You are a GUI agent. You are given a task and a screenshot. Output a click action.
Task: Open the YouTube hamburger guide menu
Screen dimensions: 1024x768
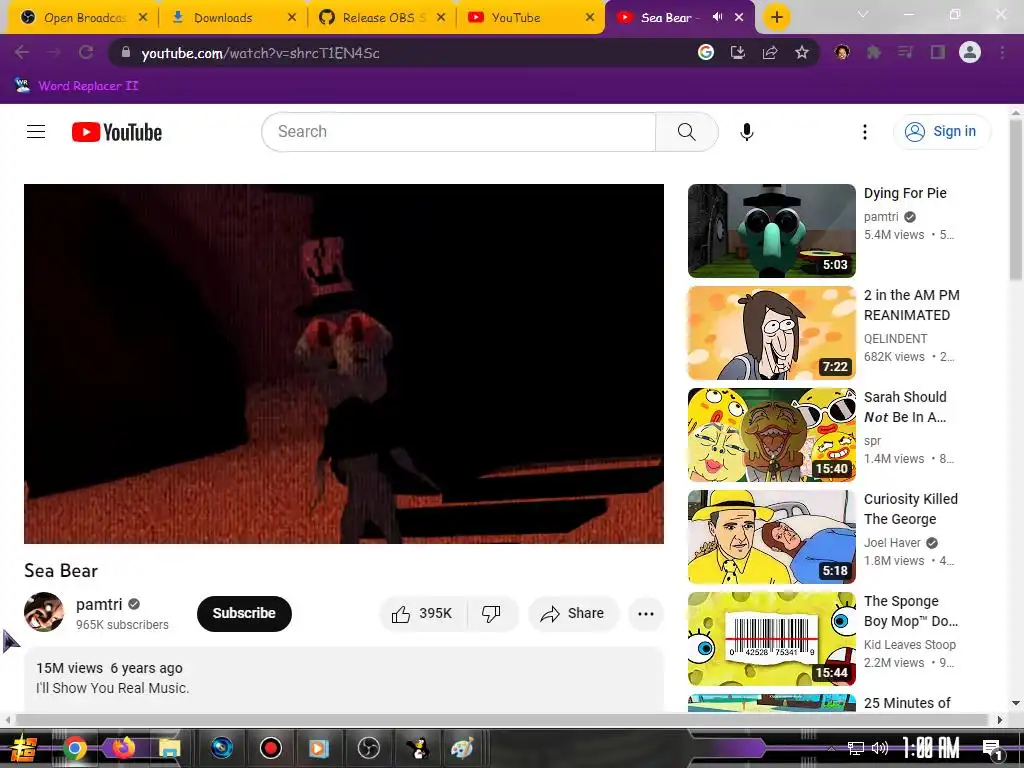coord(36,132)
